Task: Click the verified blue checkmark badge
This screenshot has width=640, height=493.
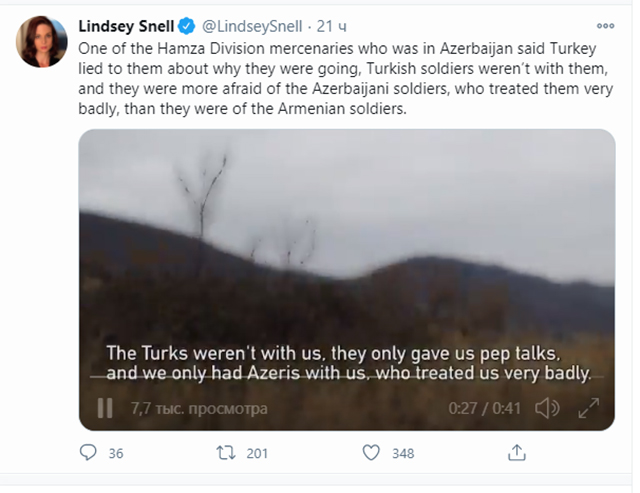Action: [x=187, y=26]
